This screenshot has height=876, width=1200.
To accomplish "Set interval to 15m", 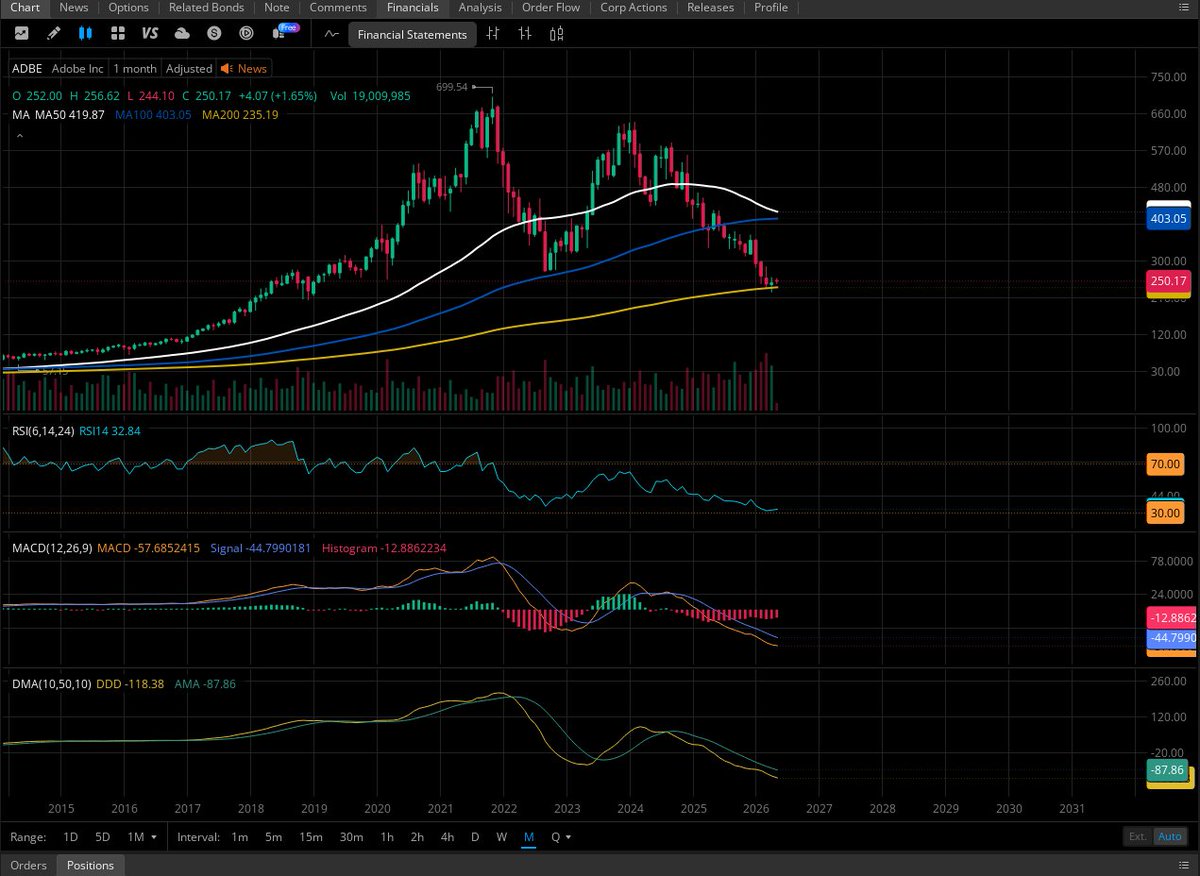I will (x=310, y=836).
